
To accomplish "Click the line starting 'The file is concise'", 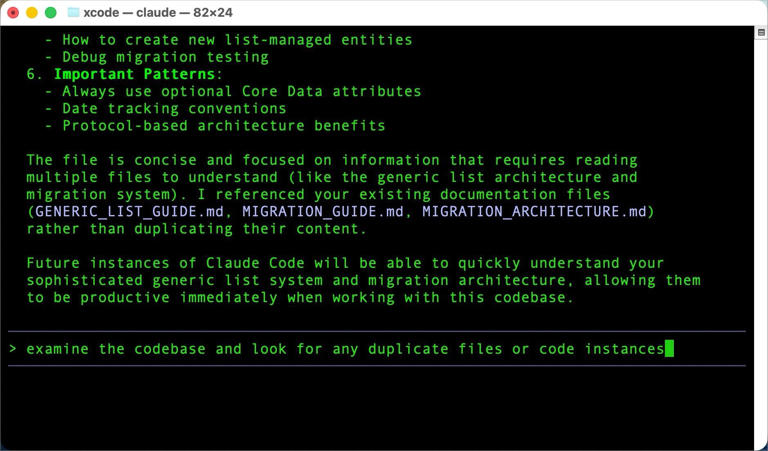I will coord(332,160).
